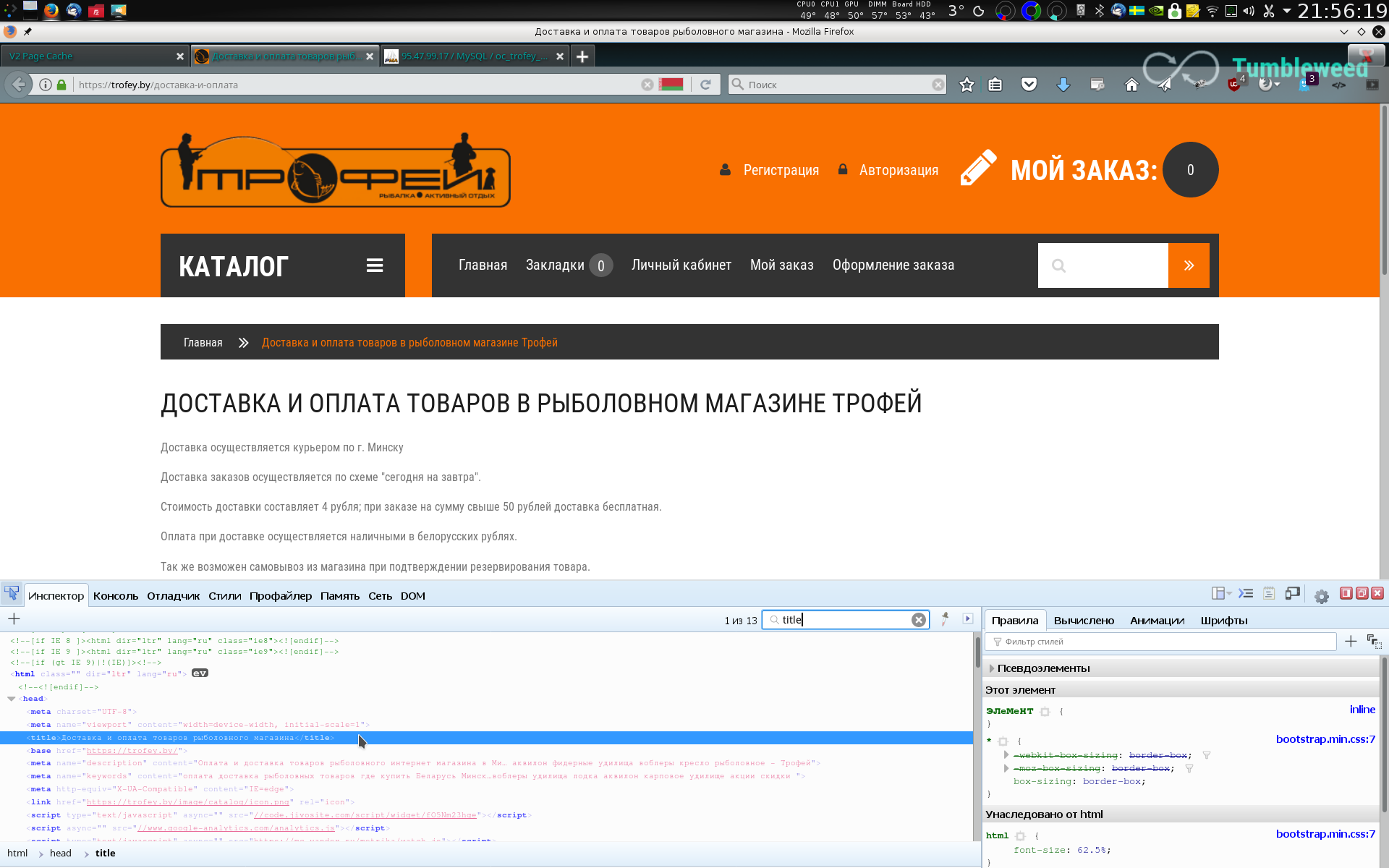Open devtools settings gear
This screenshot has height=868, width=1389.
(1321, 595)
